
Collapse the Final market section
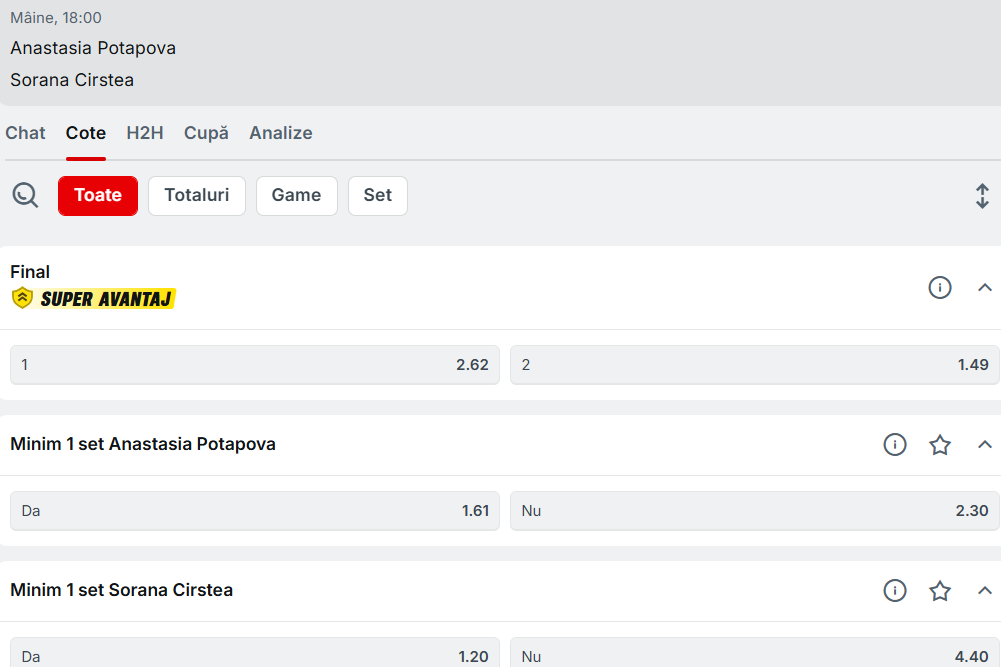click(984, 287)
